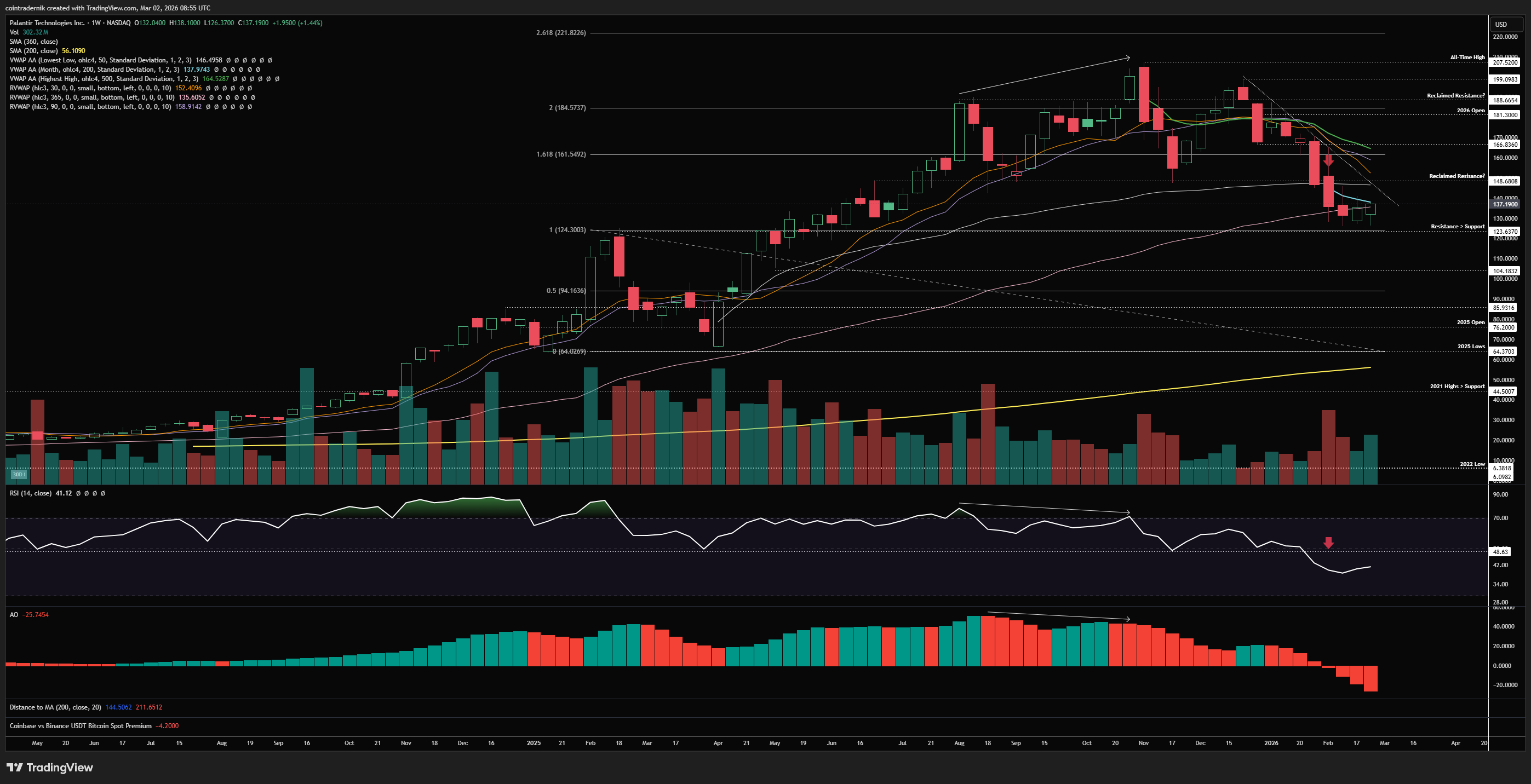Click the TradingView logo at bottom left
1531x784 pixels.
[50, 768]
